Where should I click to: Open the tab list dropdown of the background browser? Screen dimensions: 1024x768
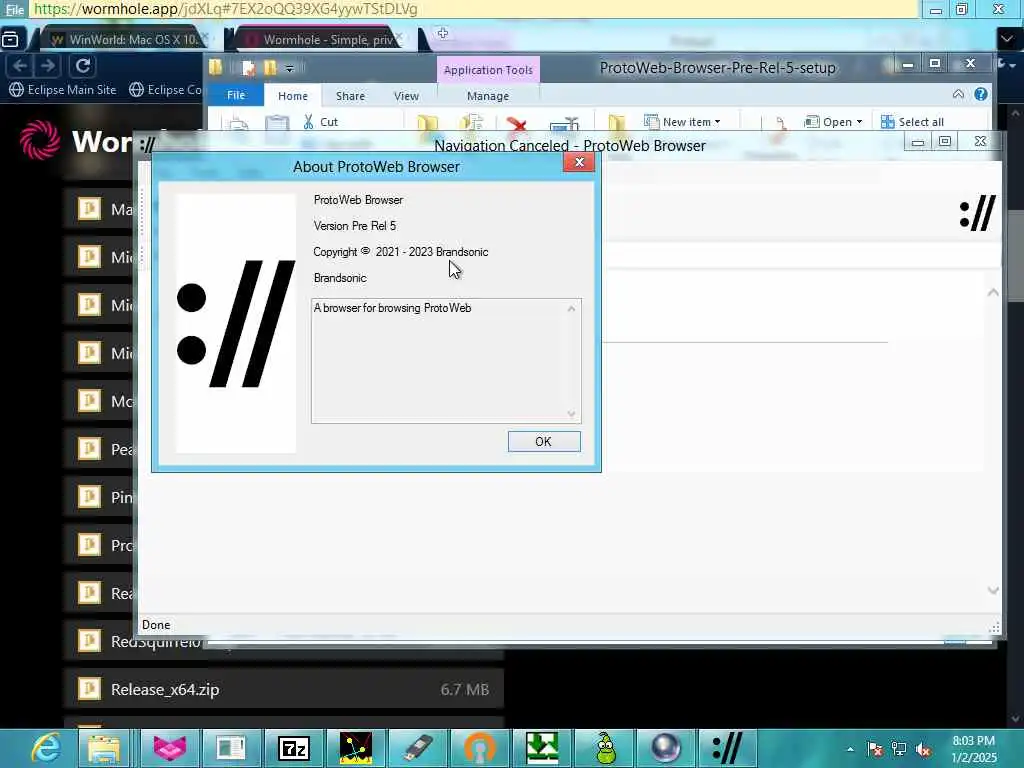(x=1006, y=39)
